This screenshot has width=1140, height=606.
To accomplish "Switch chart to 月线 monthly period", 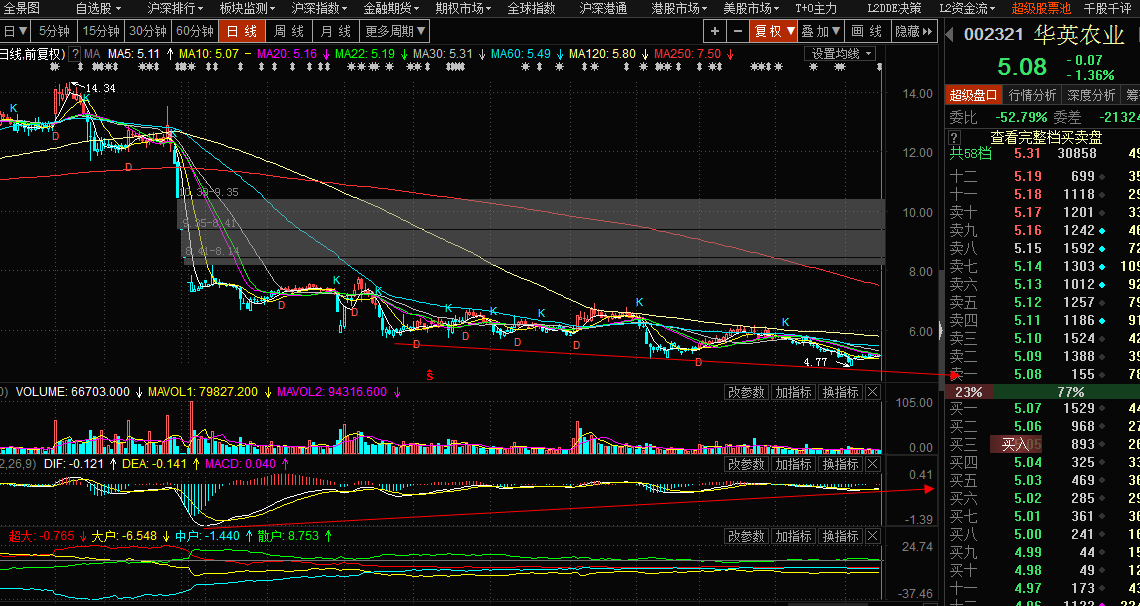I will coord(335,31).
